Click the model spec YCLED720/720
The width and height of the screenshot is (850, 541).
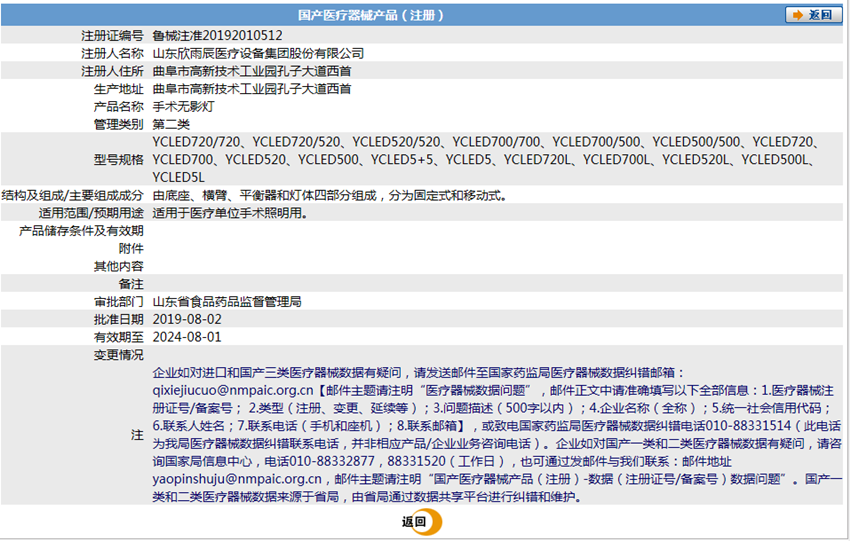(196, 142)
